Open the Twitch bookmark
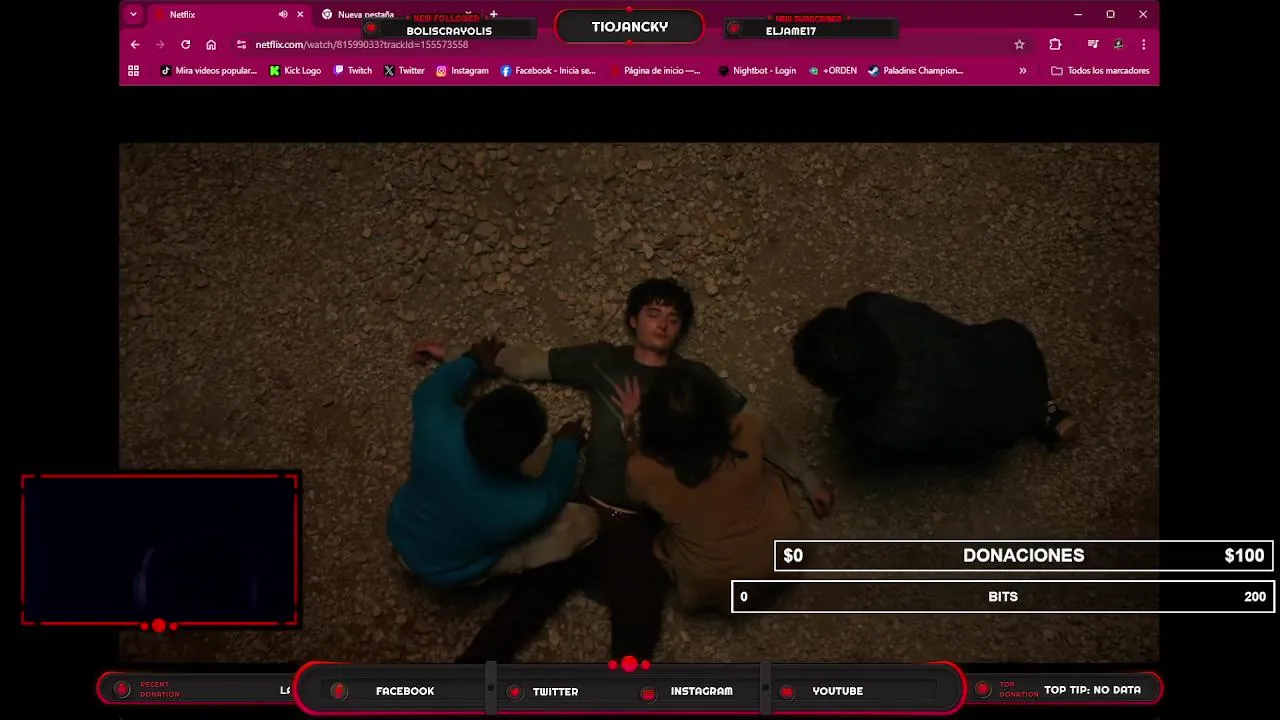Screen dimensions: 1280x720 (x=353, y=70)
